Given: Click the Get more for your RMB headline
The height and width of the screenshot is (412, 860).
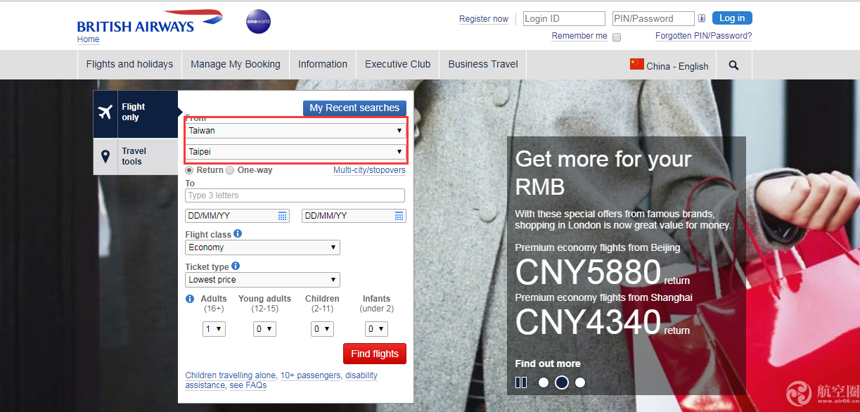Looking at the screenshot, I should 603,173.
